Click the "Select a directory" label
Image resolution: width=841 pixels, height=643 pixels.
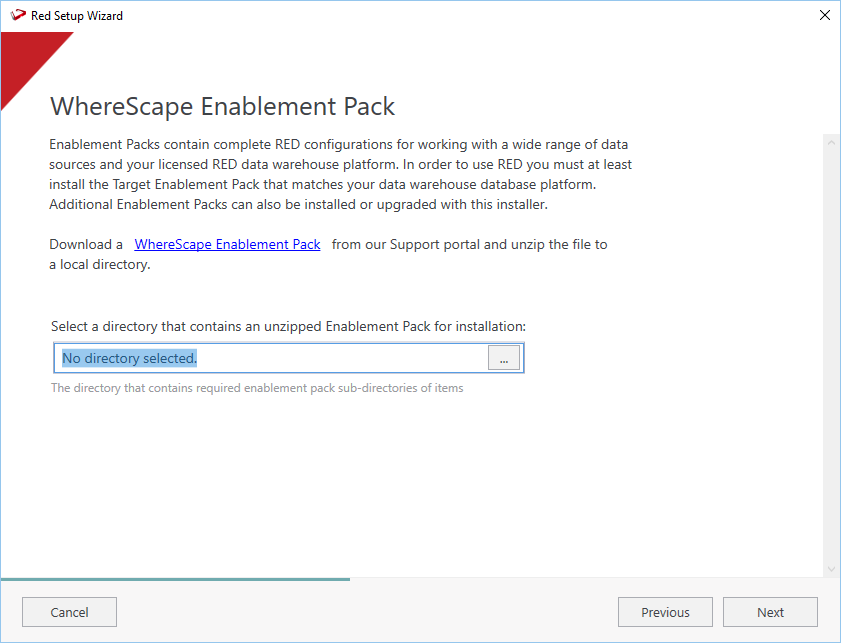[x=288, y=326]
